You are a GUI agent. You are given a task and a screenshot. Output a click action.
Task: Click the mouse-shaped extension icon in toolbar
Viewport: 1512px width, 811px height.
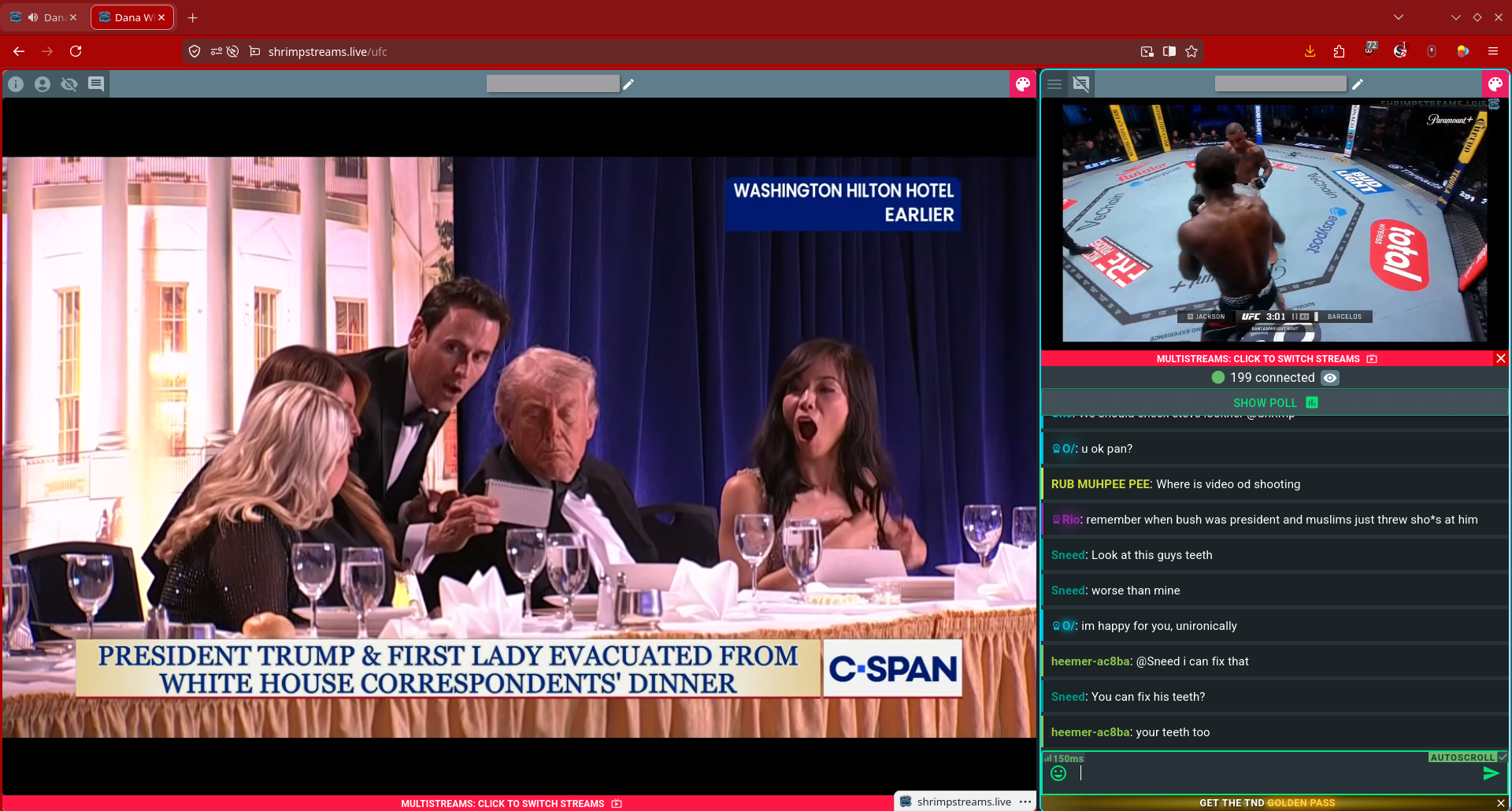[1432, 51]
